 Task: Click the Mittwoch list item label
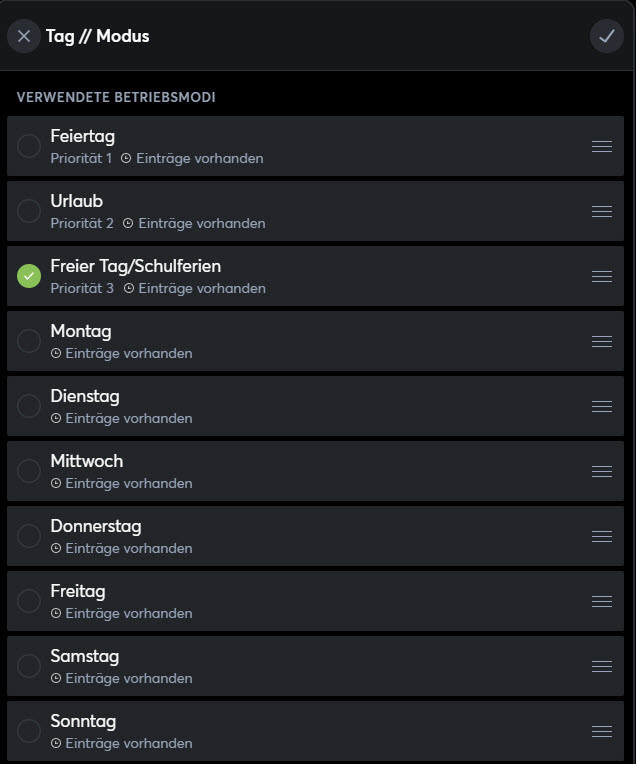pos(87,461)
